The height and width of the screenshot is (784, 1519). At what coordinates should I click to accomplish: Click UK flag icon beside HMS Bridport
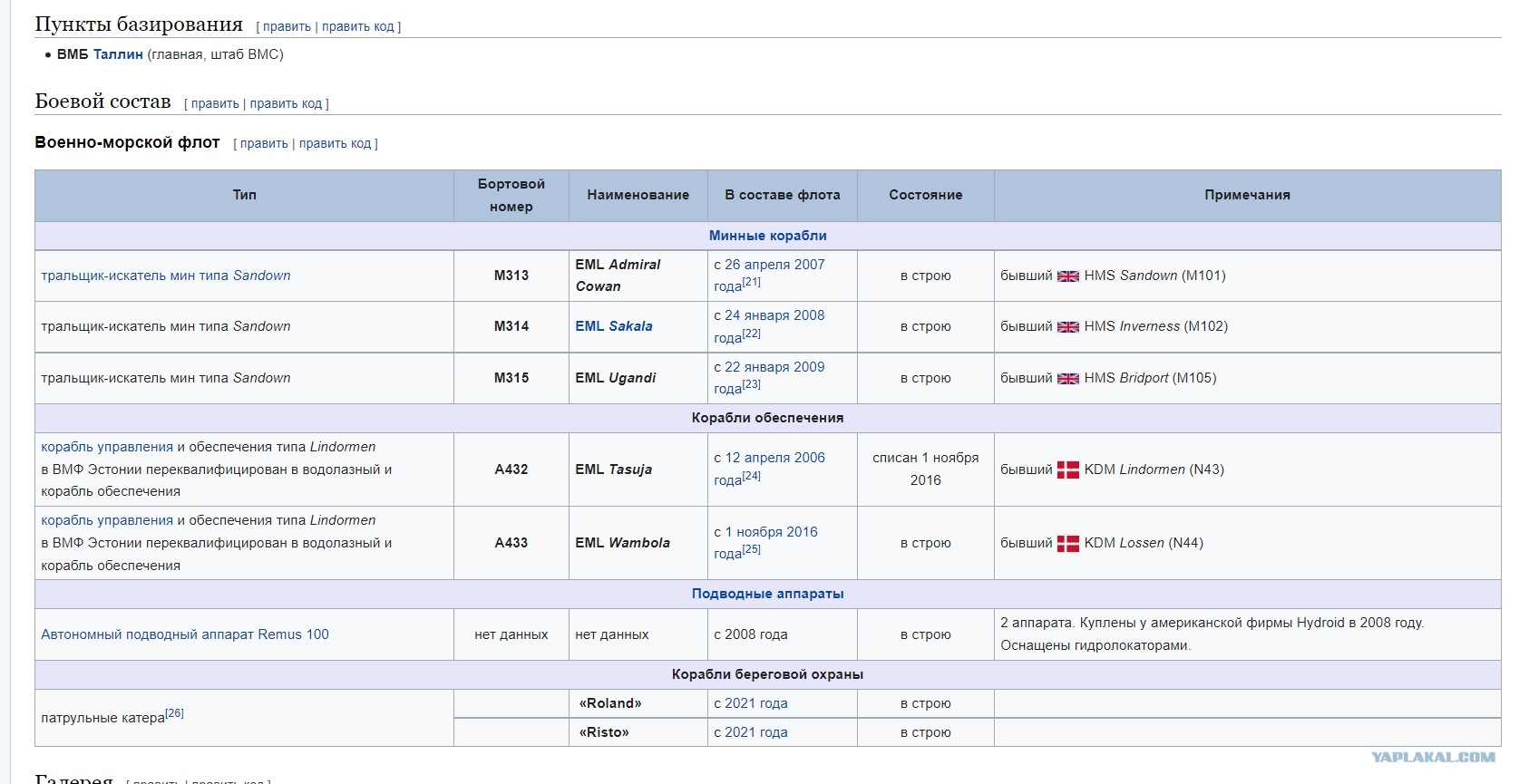pyautogui.click(x=1068, y=379)
